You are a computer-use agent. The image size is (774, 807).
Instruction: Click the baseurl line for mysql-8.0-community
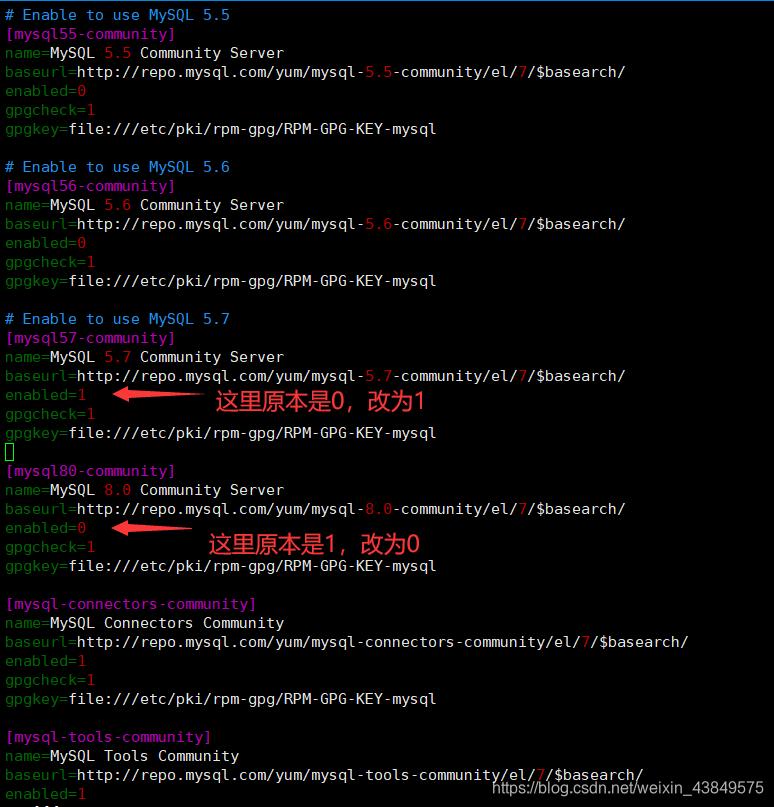pyautogui.click(x=315, y=509)
